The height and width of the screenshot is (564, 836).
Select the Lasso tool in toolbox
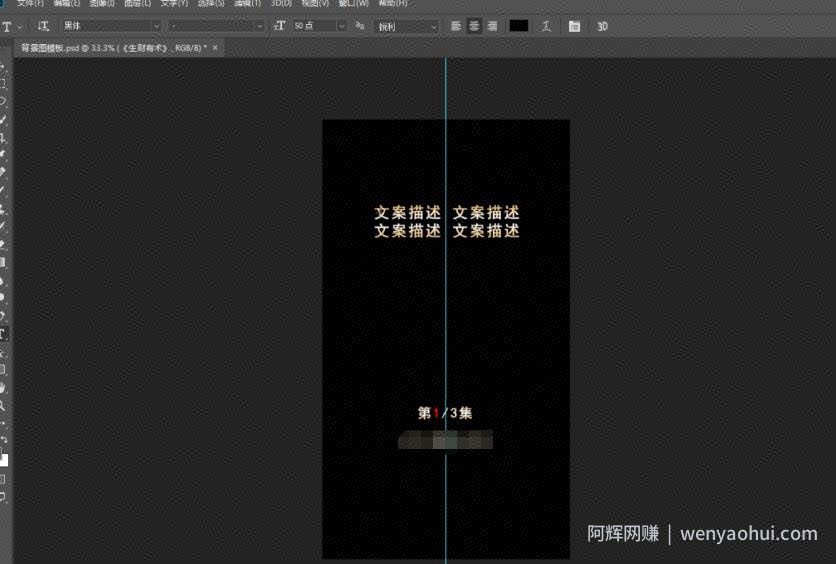[x=3, y=101]
